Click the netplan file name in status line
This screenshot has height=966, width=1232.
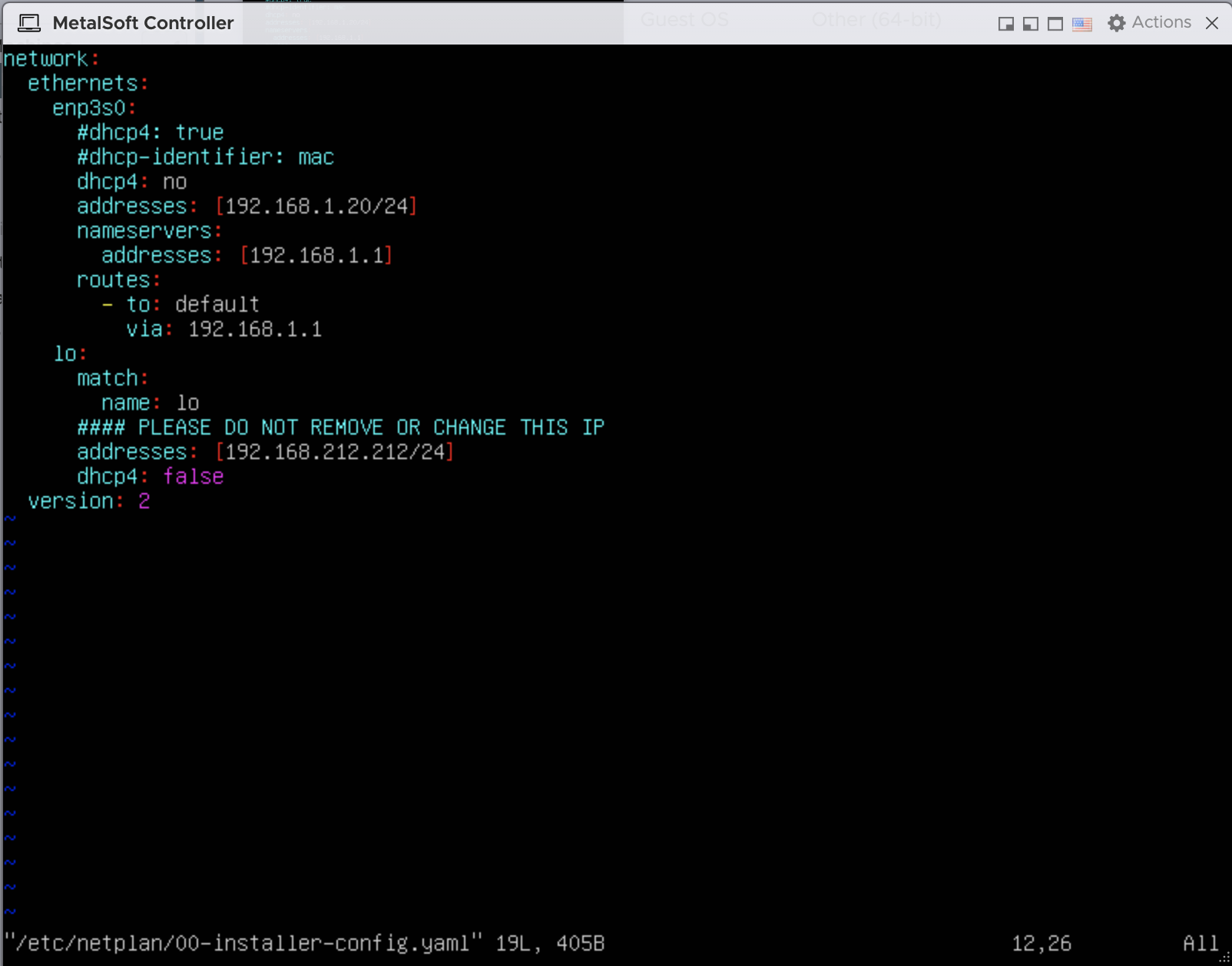[244, 943]
